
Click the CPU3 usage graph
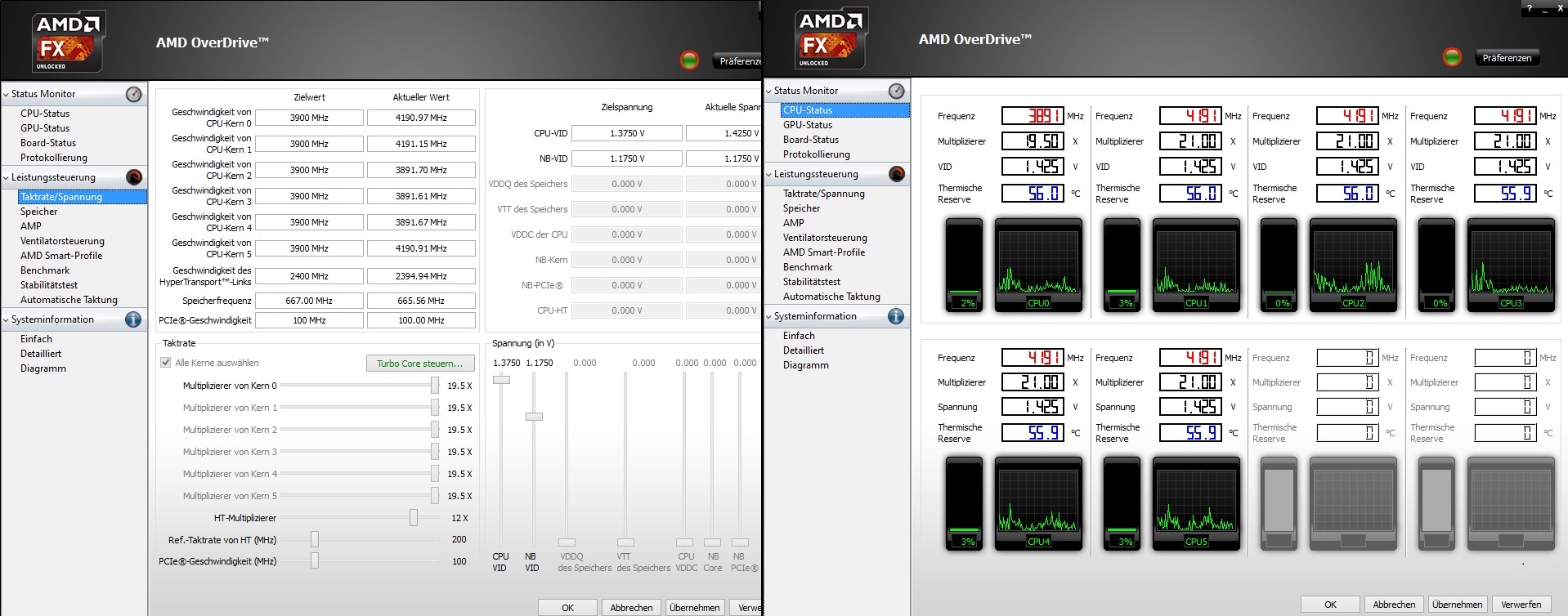coord(1511,266)
